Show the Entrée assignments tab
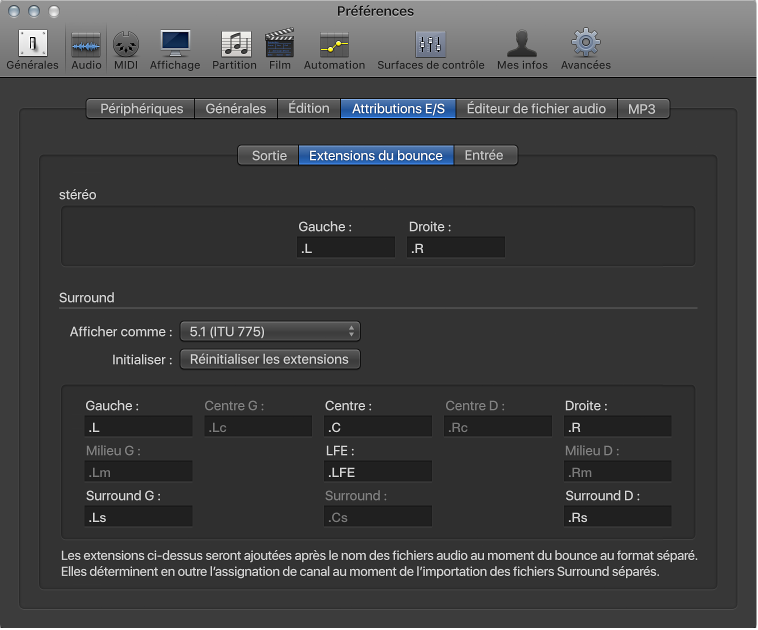This screenshot has width=758, height=630. (485, 156)
